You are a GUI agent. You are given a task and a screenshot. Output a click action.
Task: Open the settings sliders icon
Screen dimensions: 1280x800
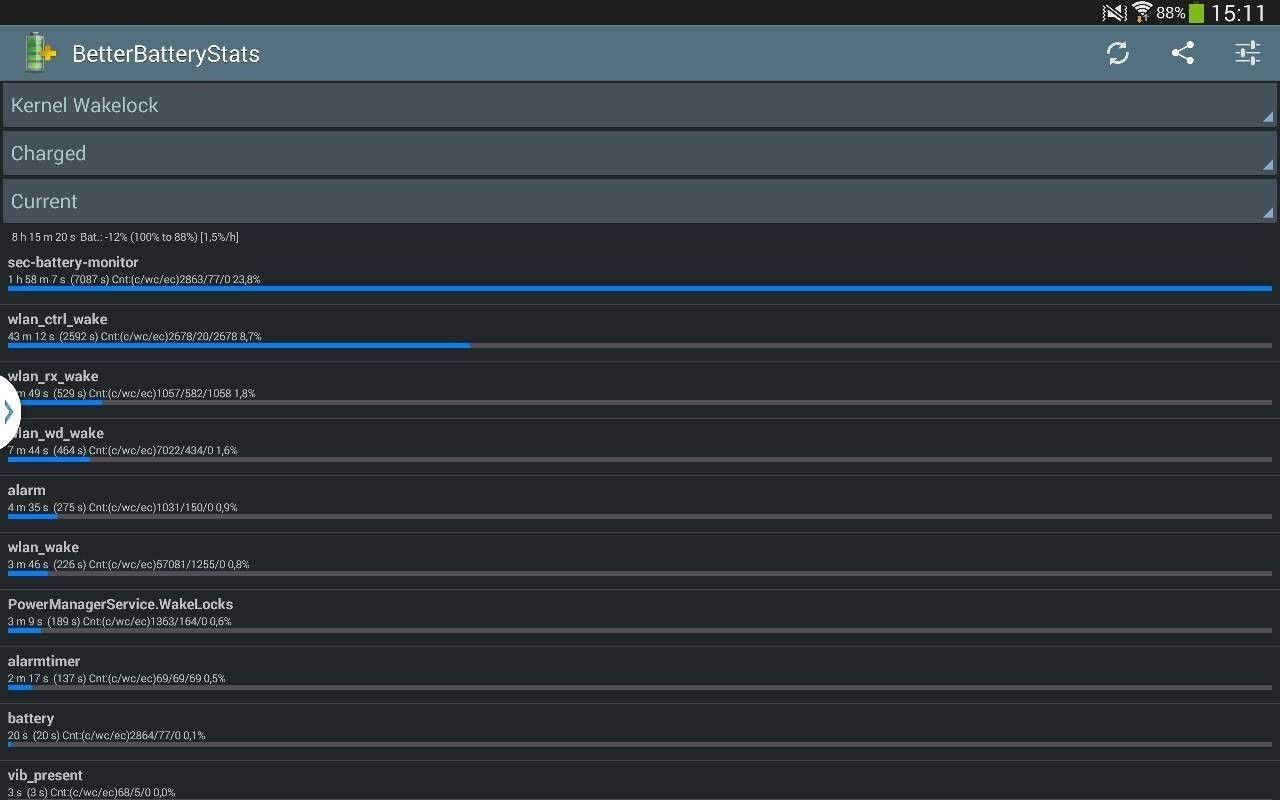[1247, 53]
